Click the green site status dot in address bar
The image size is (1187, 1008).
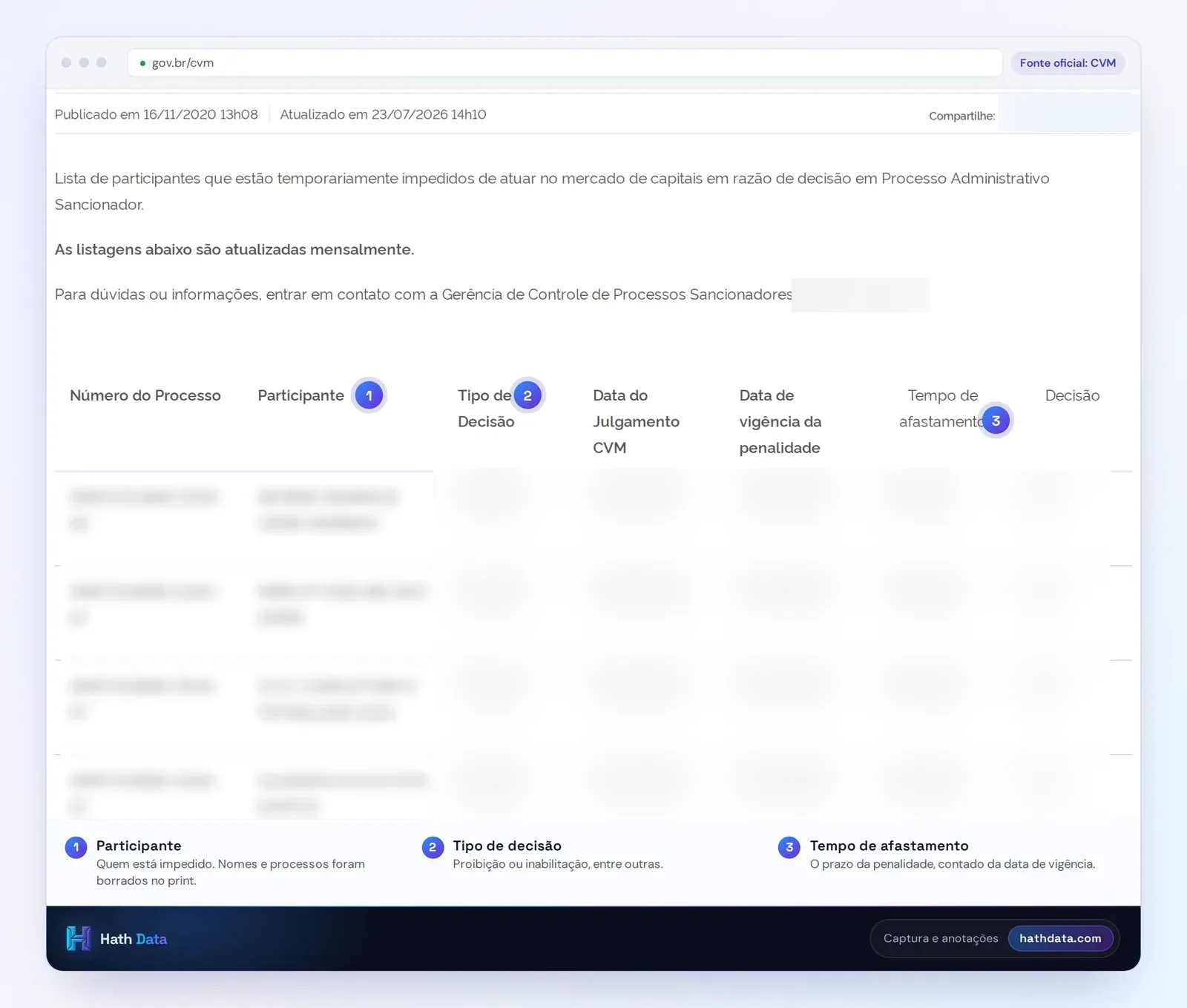click(x=142, y=63)
